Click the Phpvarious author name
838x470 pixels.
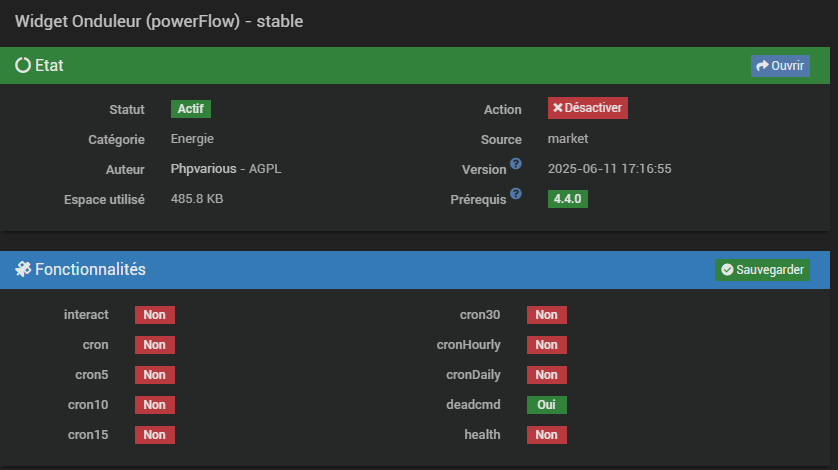(205, 169)
